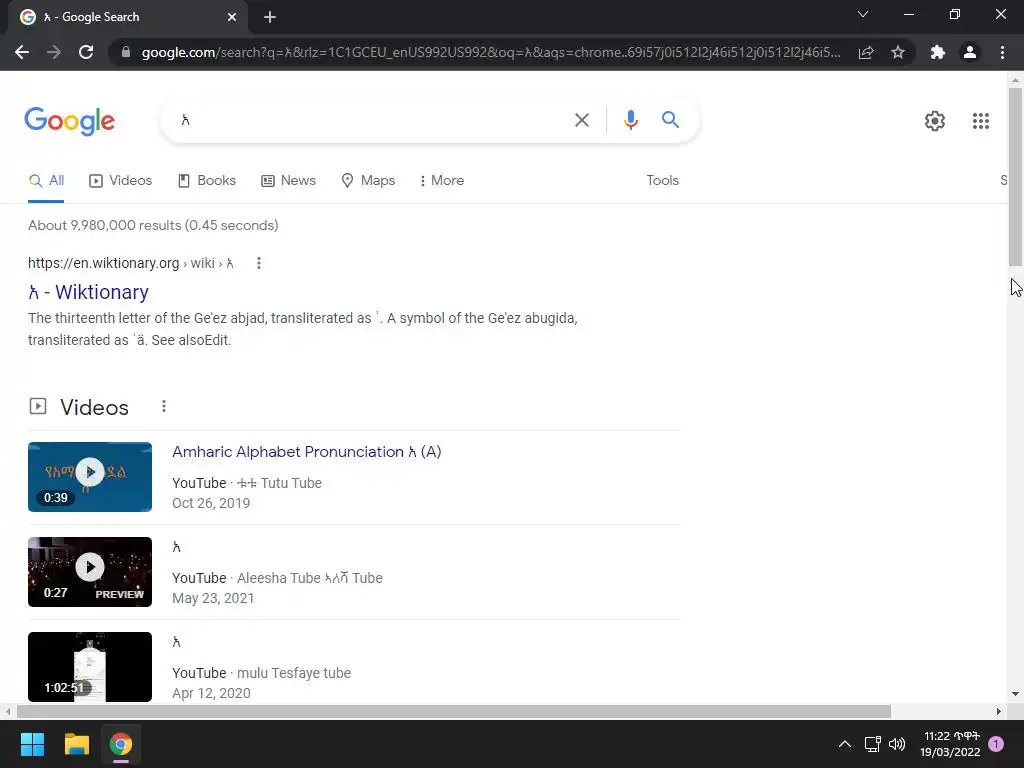Open Amharic Alphabet Pronunciation video link

coord(306,452)
